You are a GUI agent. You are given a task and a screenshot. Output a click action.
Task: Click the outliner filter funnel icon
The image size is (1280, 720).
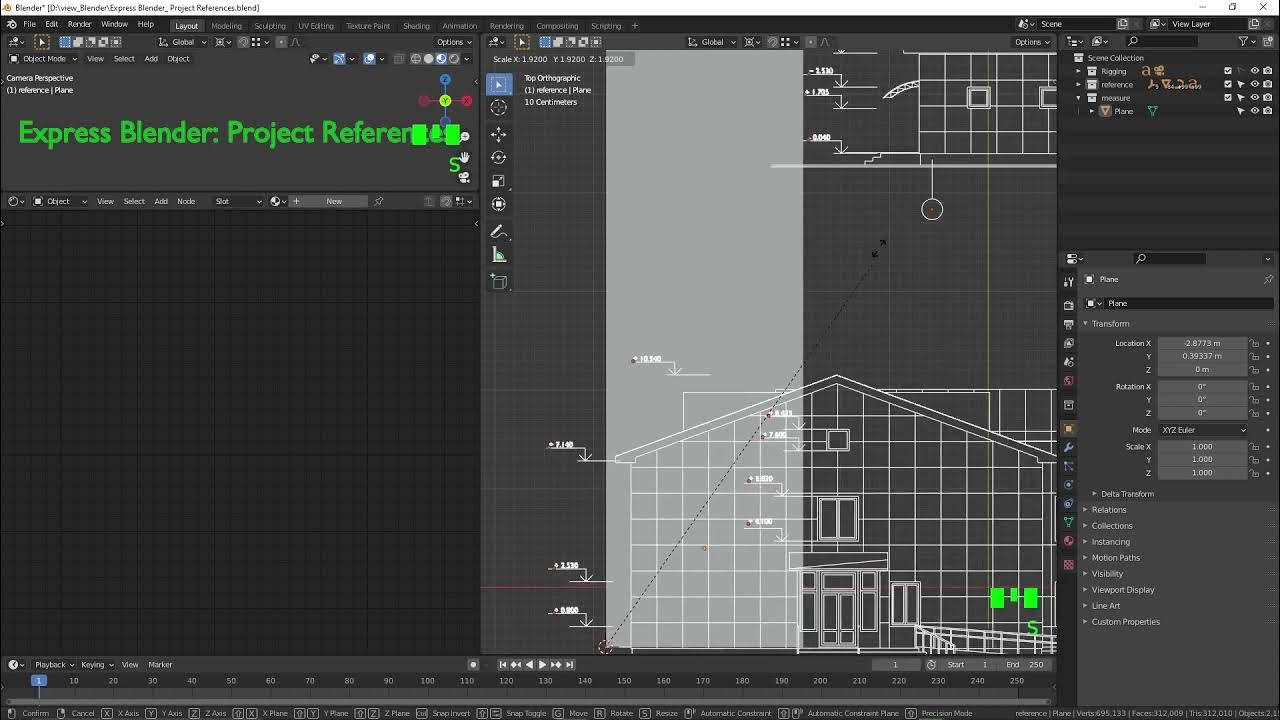coord(1243,41)
